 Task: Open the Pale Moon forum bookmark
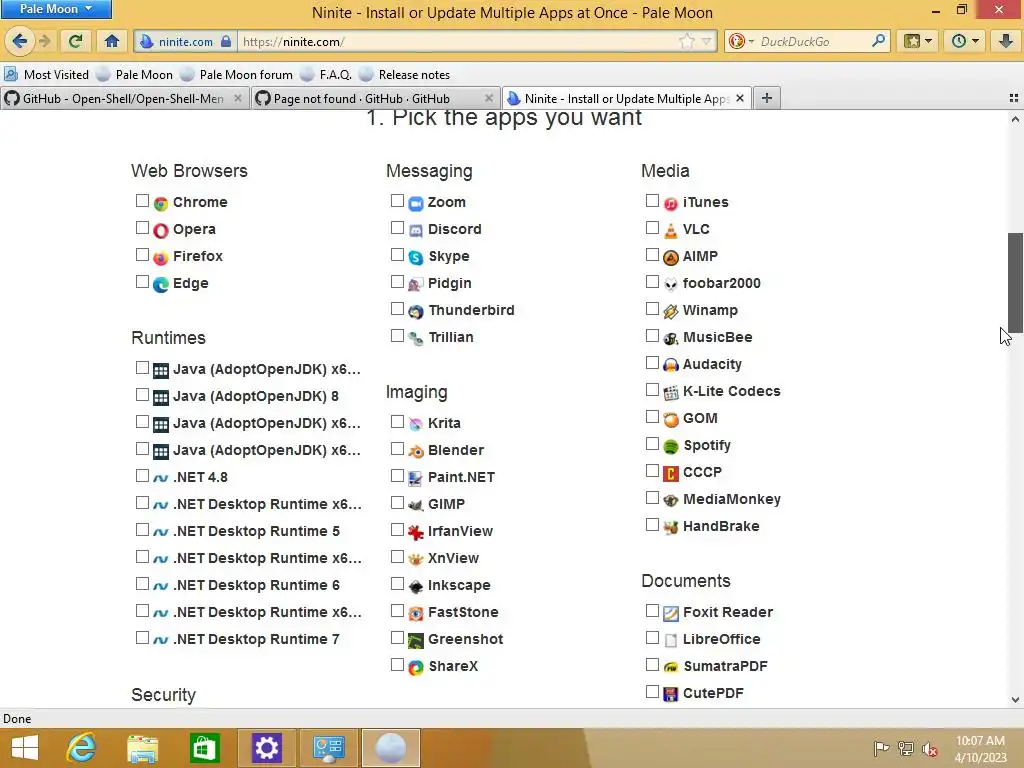[x=236, y=74]
